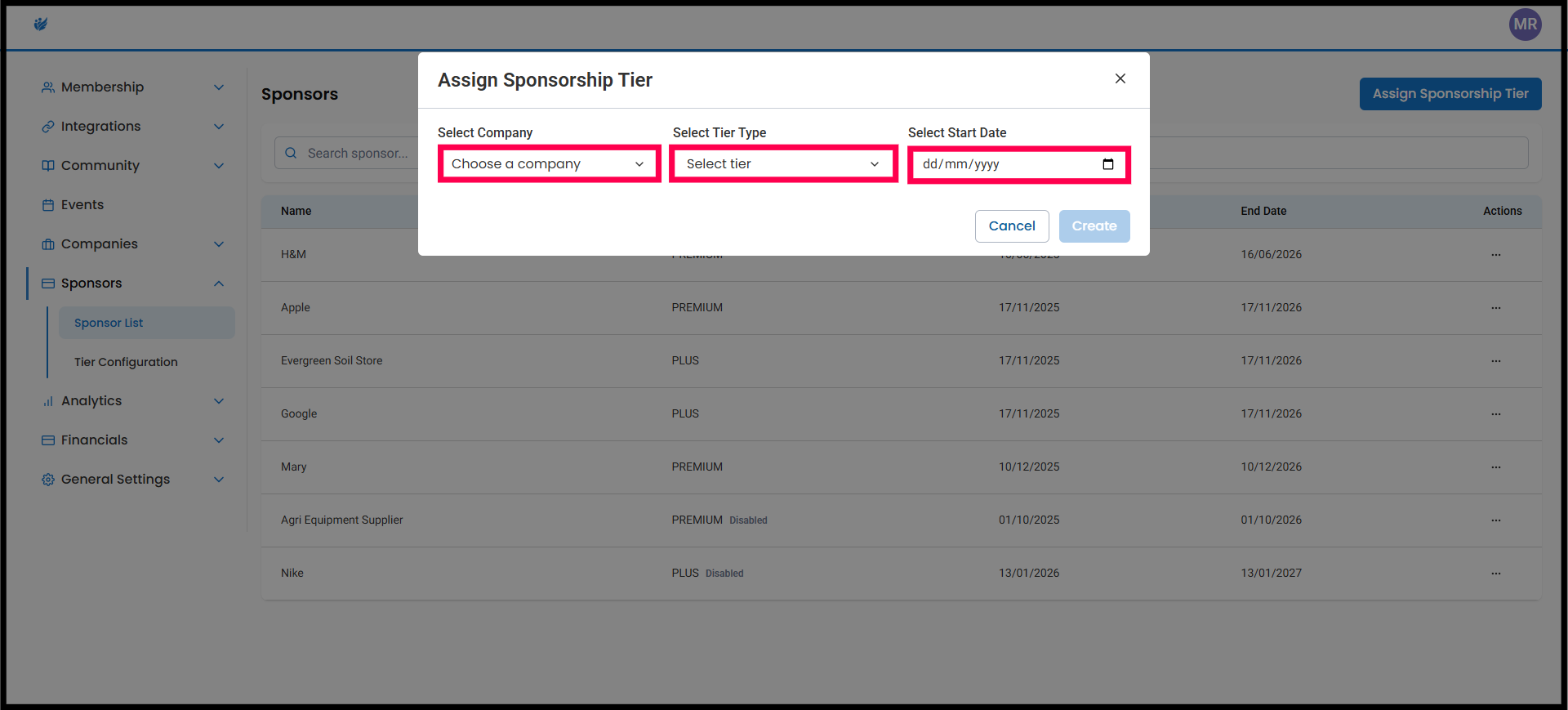
Task: Select Sponsor List in sidebar
Action: pyautogui.click(x=109, y=323)
